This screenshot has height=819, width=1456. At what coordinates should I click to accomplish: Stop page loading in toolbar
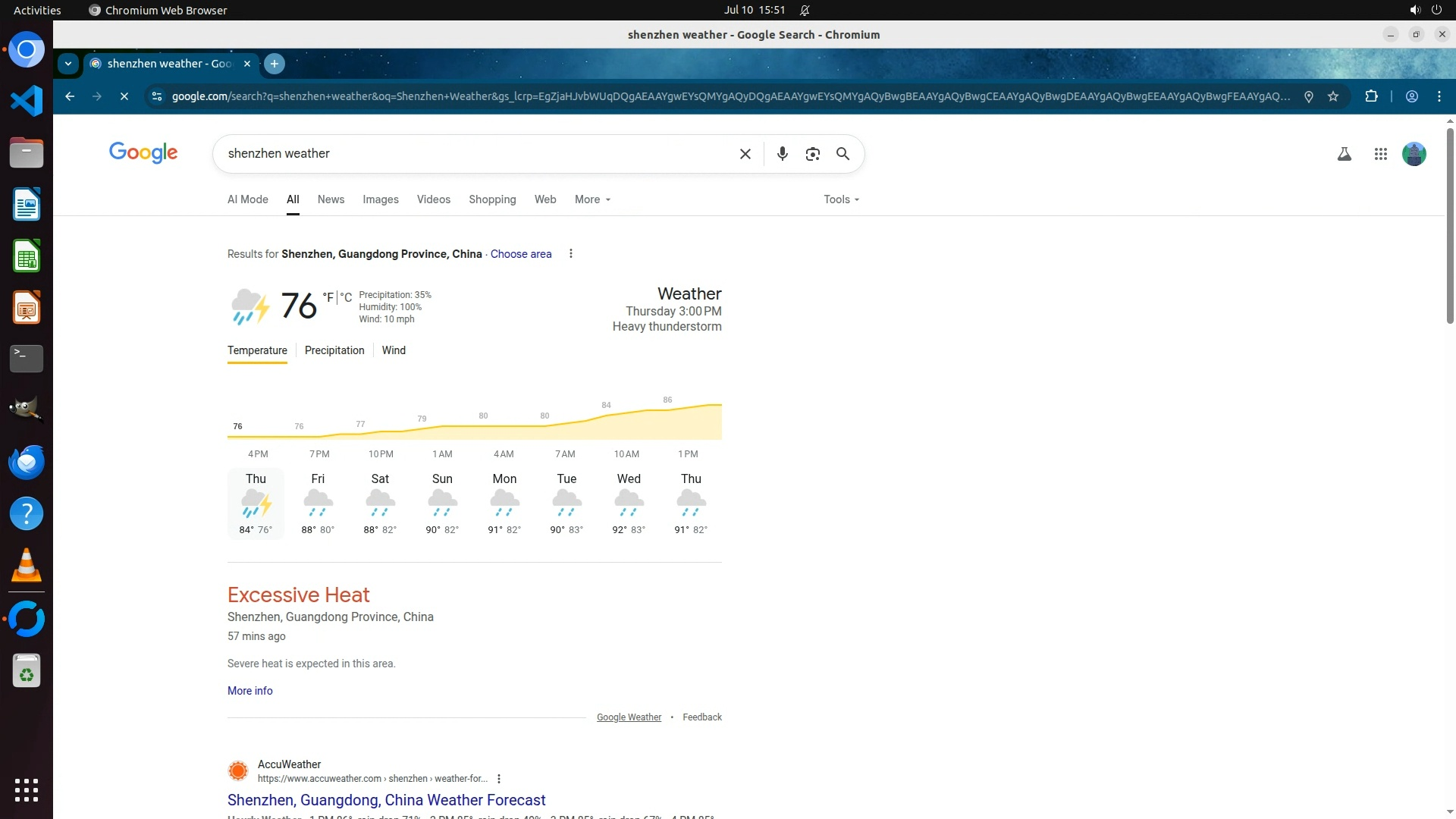tap(124, 96)
